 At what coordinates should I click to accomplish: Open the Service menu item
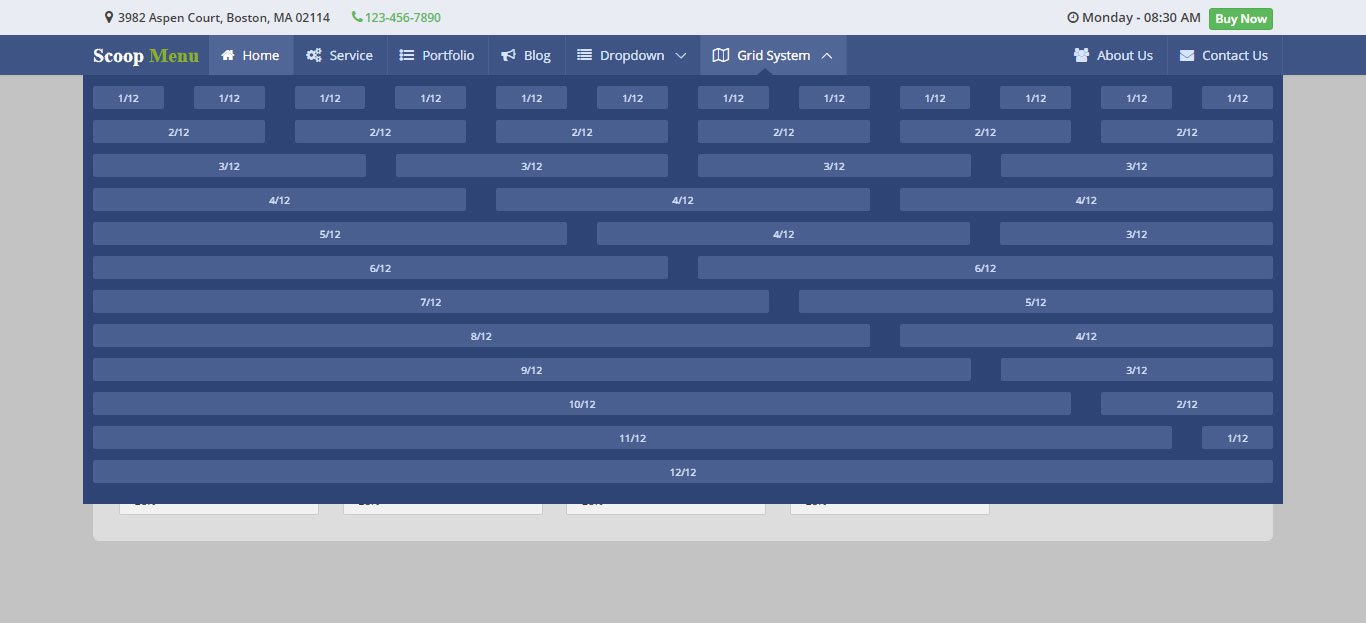(340, 55)
